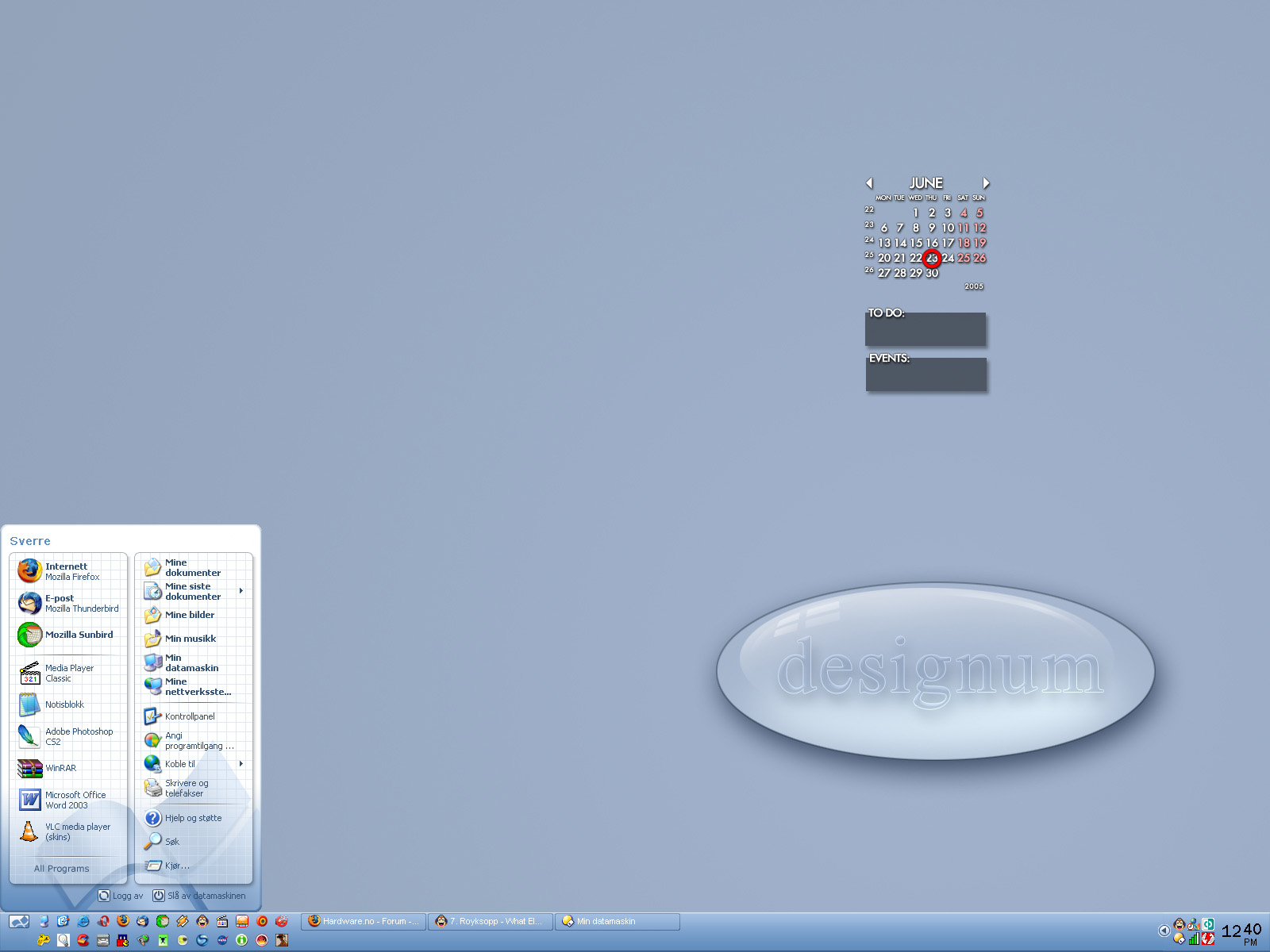This screenshot has height=952, width=1270.
Task: Click the MSN Messenger tray icon
Action: coord(1194,924)
